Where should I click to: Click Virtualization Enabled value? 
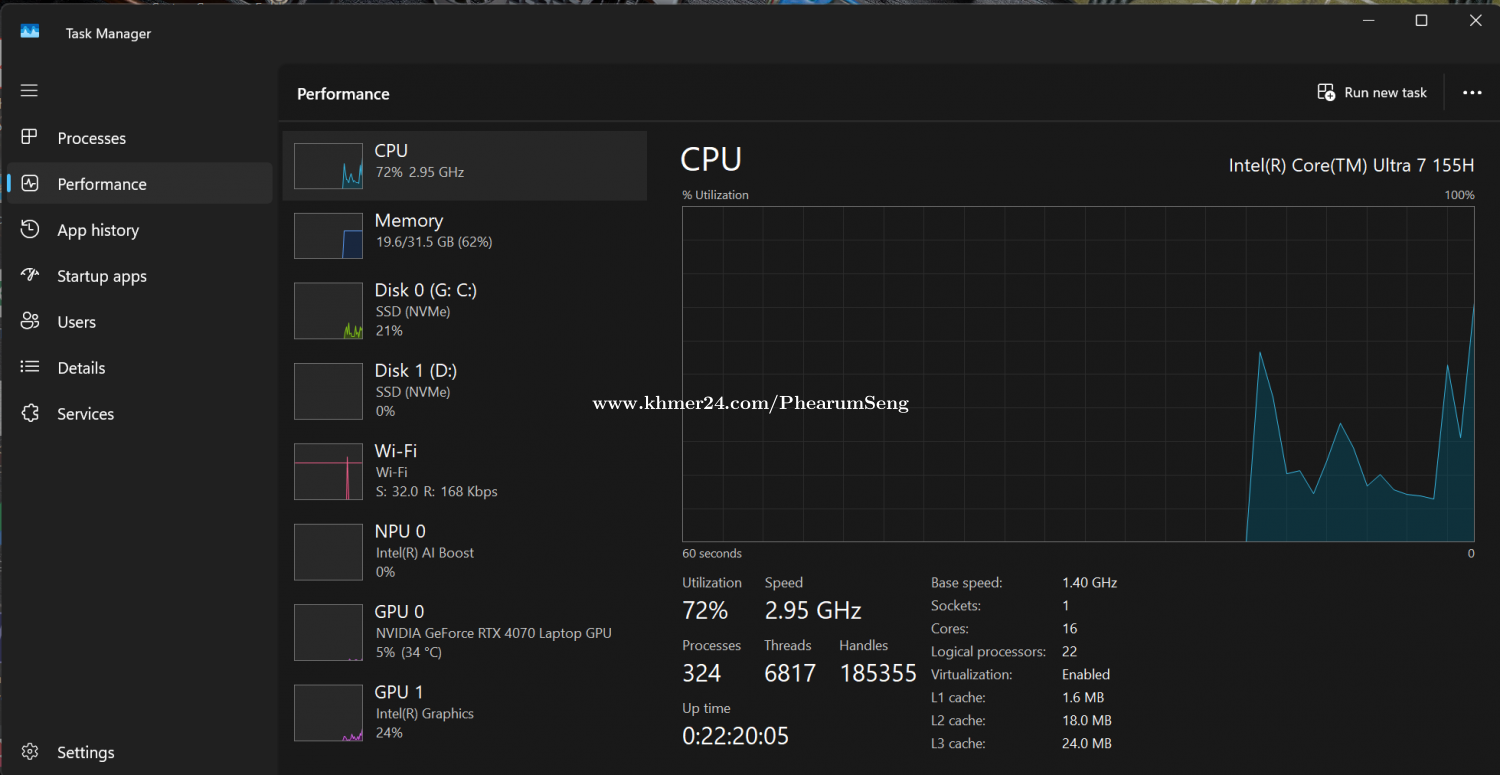pyautogui.click(x=1086, y=674)
